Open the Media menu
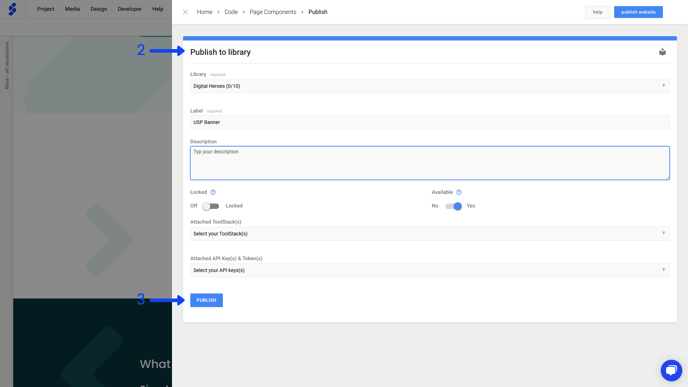 [72, 9]
